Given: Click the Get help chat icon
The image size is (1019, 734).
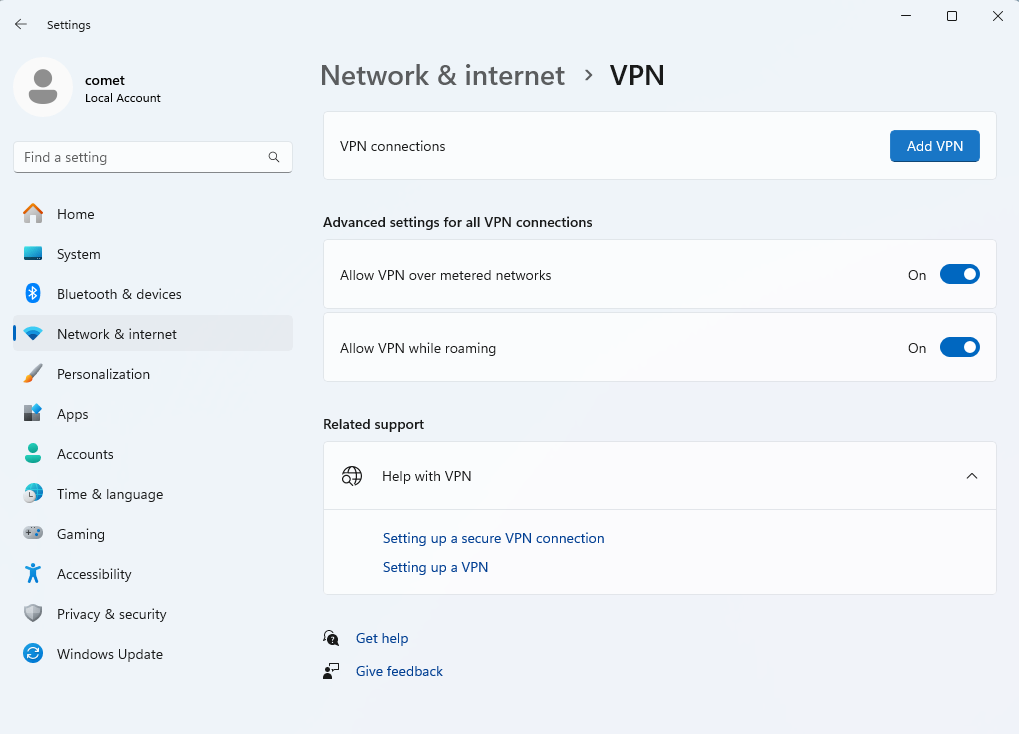Looking at the screenshot, I should (x=331, y=638).
